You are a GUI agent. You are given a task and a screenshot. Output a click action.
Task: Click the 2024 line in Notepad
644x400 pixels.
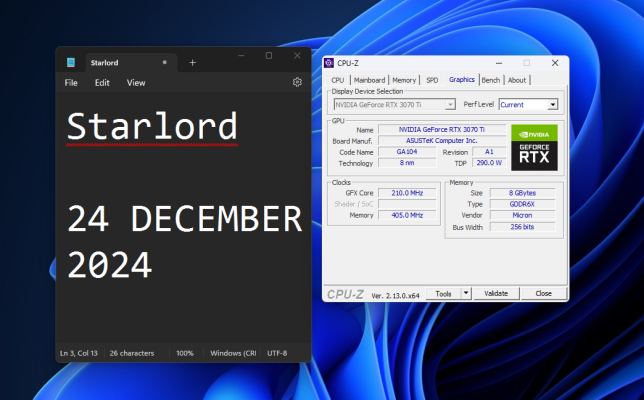110,265
